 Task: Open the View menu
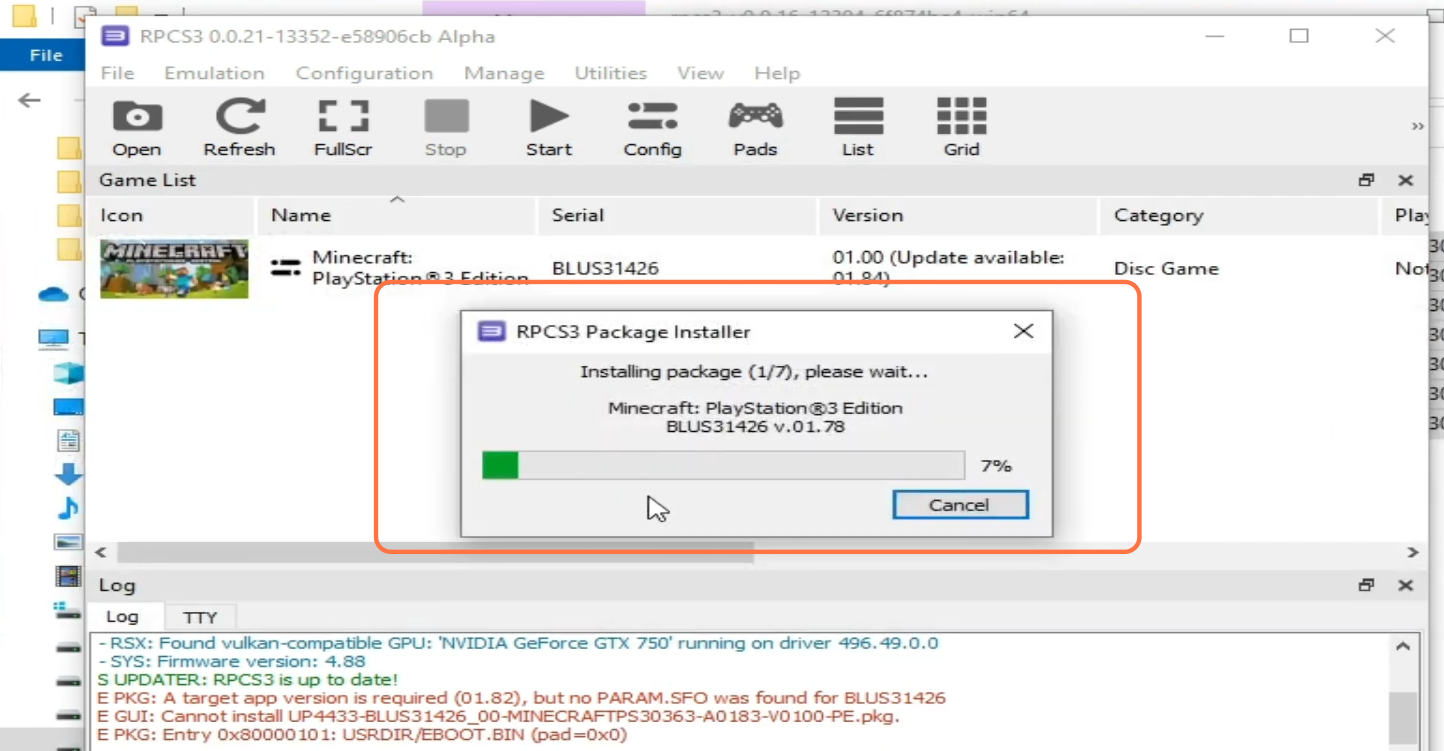click(700, 73)
